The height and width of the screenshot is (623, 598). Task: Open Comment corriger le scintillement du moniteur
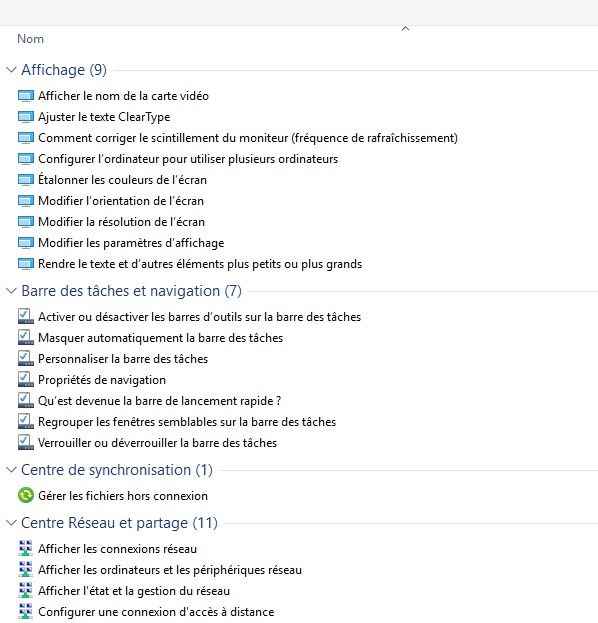tap(248, 138)
